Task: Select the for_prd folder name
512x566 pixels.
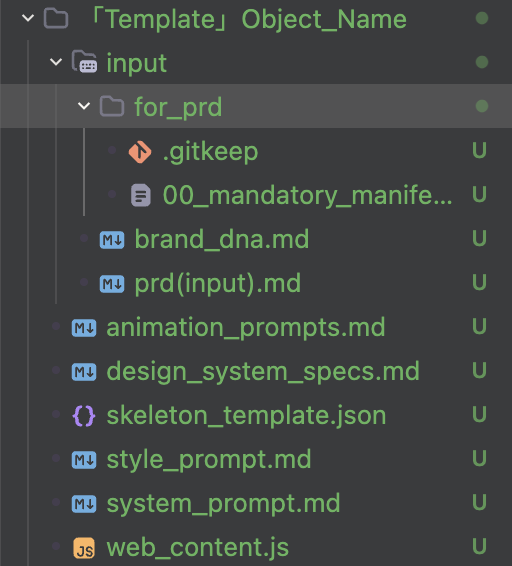Action: pyautogui.click(x=178, y=107)
